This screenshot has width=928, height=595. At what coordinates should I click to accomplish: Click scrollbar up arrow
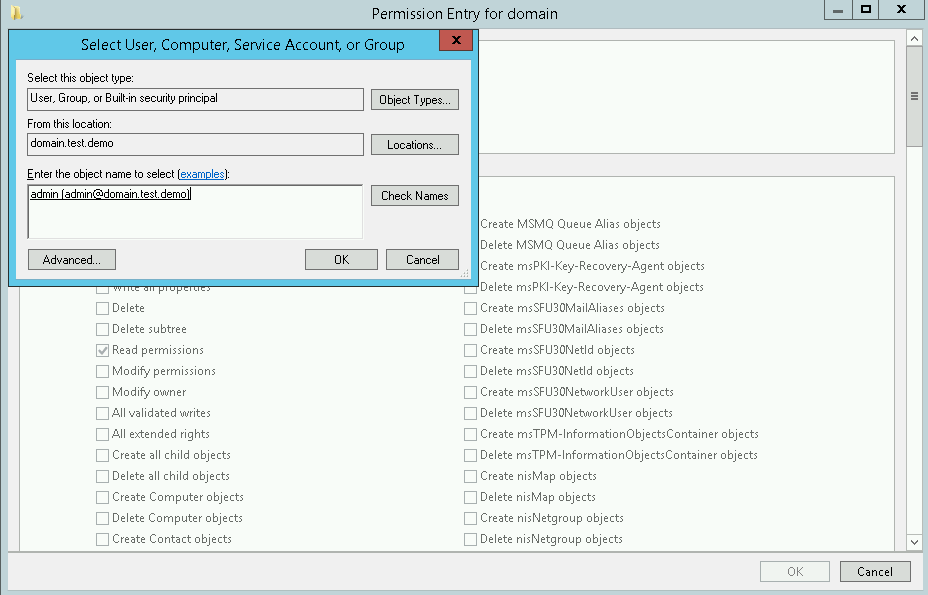point(914,39)
